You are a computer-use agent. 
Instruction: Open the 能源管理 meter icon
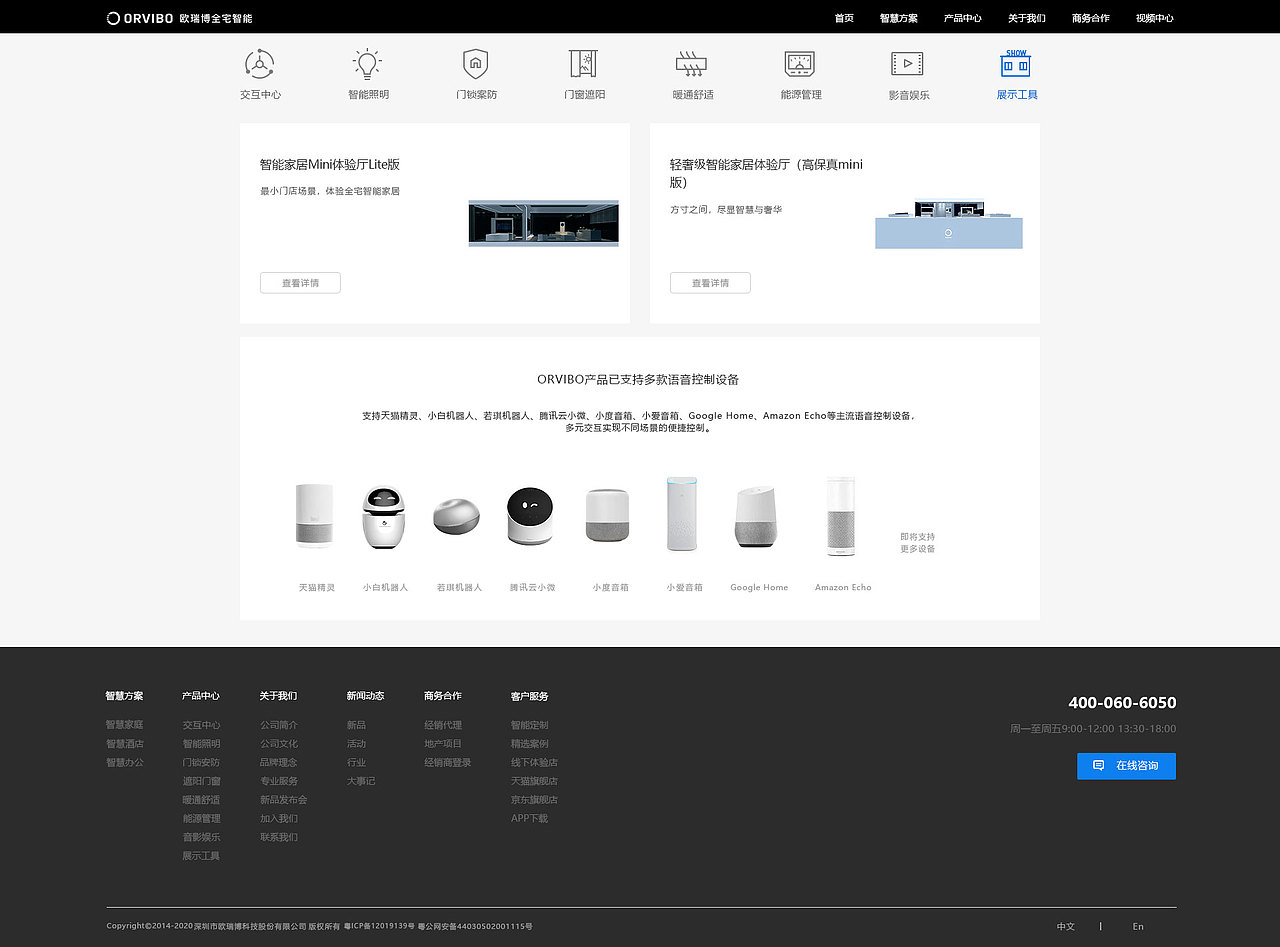(800, 64)
